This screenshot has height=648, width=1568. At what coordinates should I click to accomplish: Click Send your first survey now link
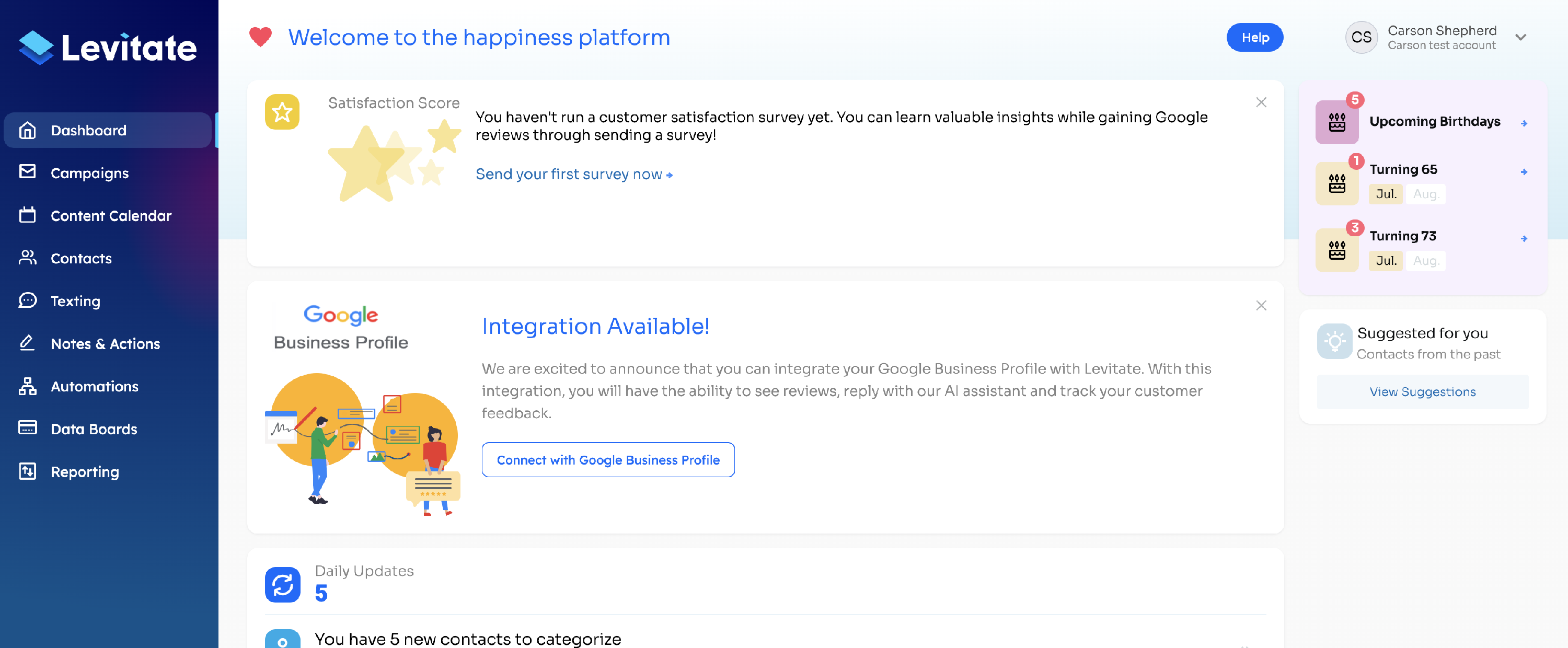[x=573, y=175]
